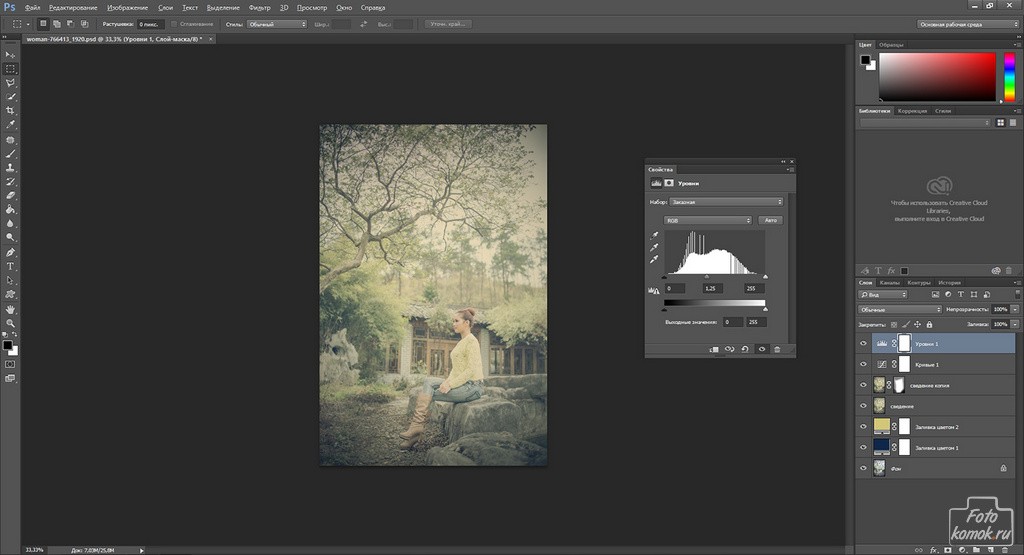Hide the Уровни 1 layer
The image size is (1024, 555).
coord(864,343)
